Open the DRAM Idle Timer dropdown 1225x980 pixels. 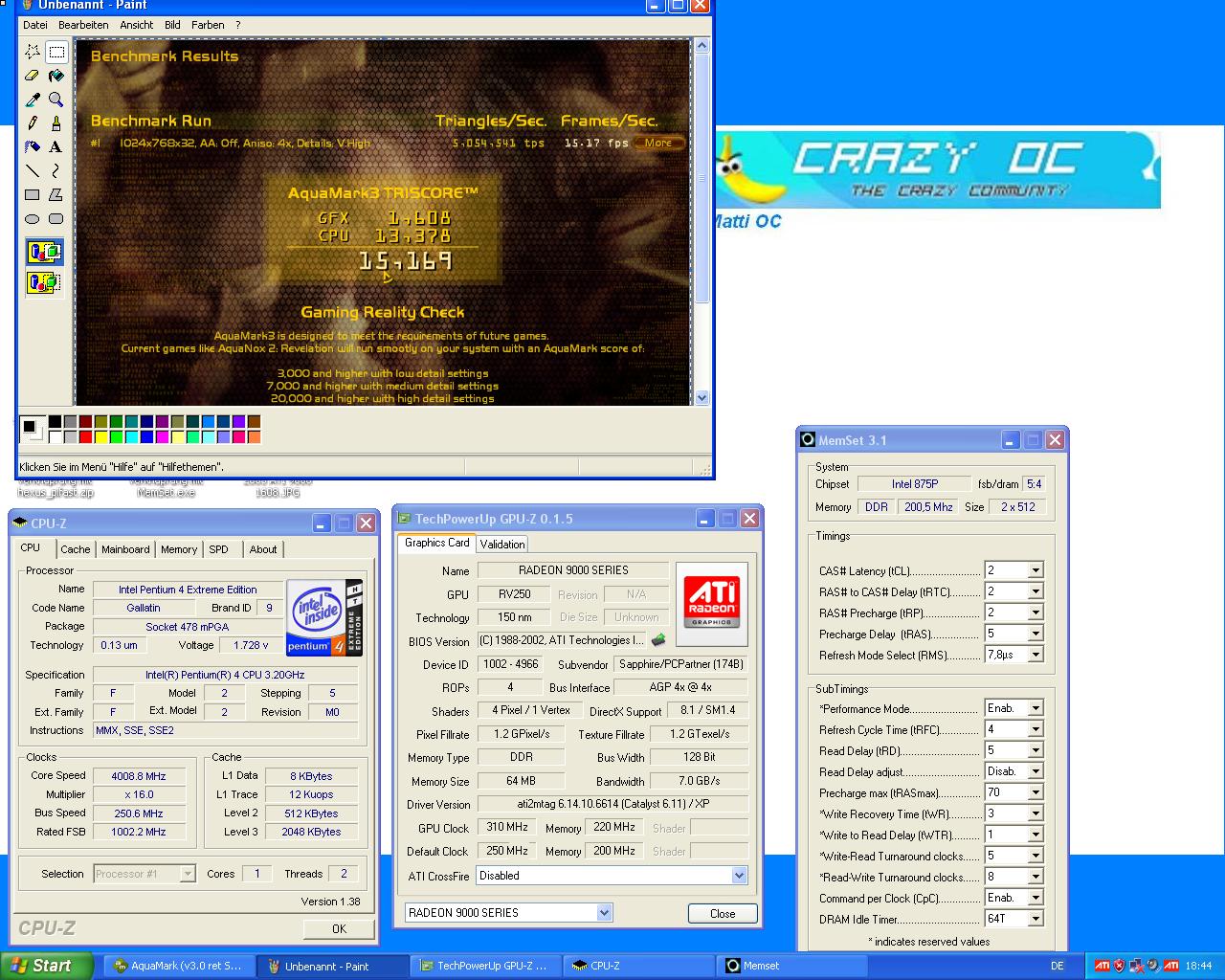pos(1035,919)
